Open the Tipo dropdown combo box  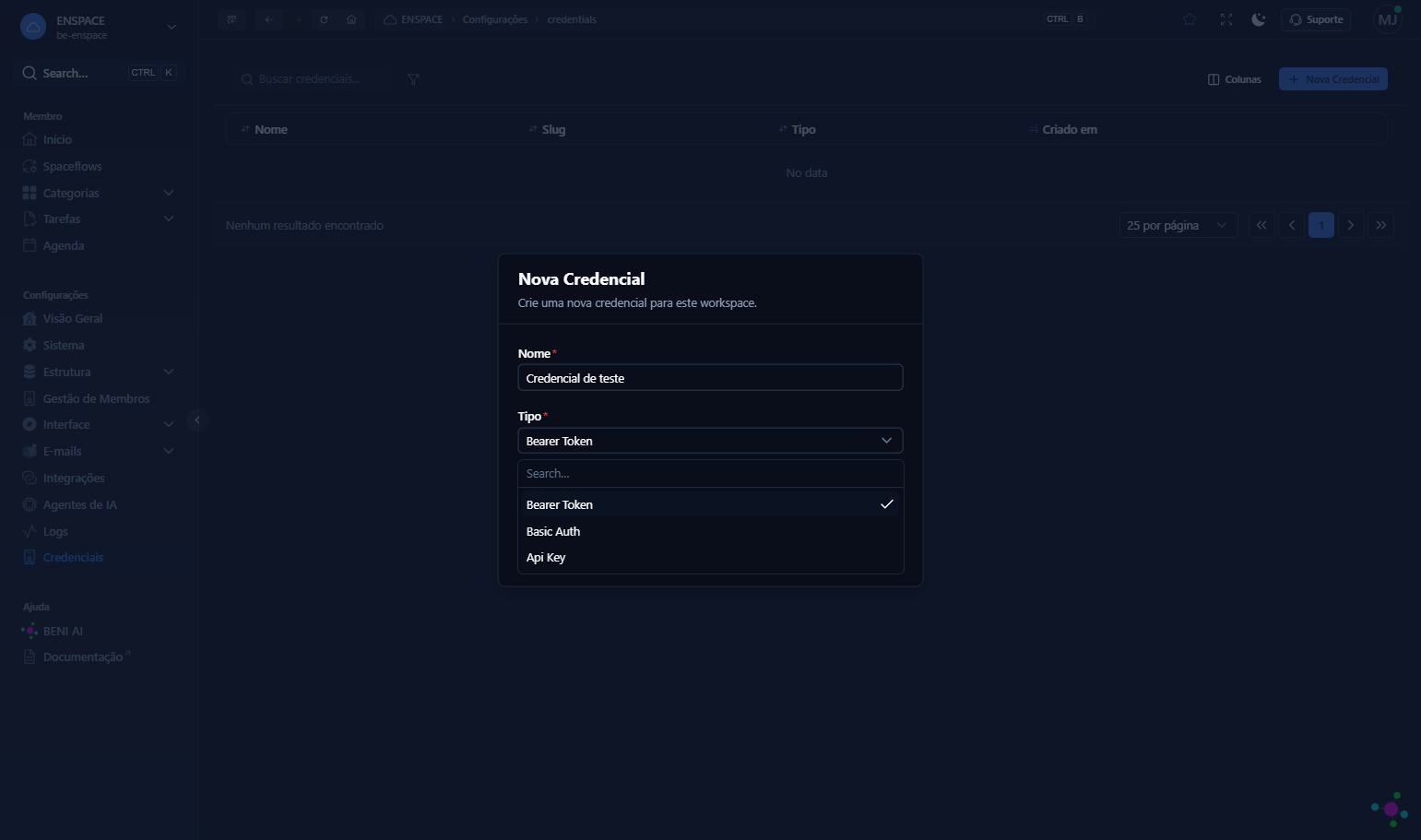coord(710,441)
